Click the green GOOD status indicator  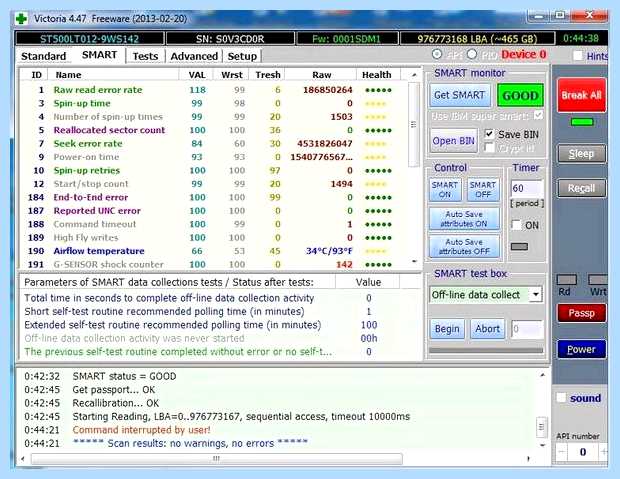click(x=520, y=95)
